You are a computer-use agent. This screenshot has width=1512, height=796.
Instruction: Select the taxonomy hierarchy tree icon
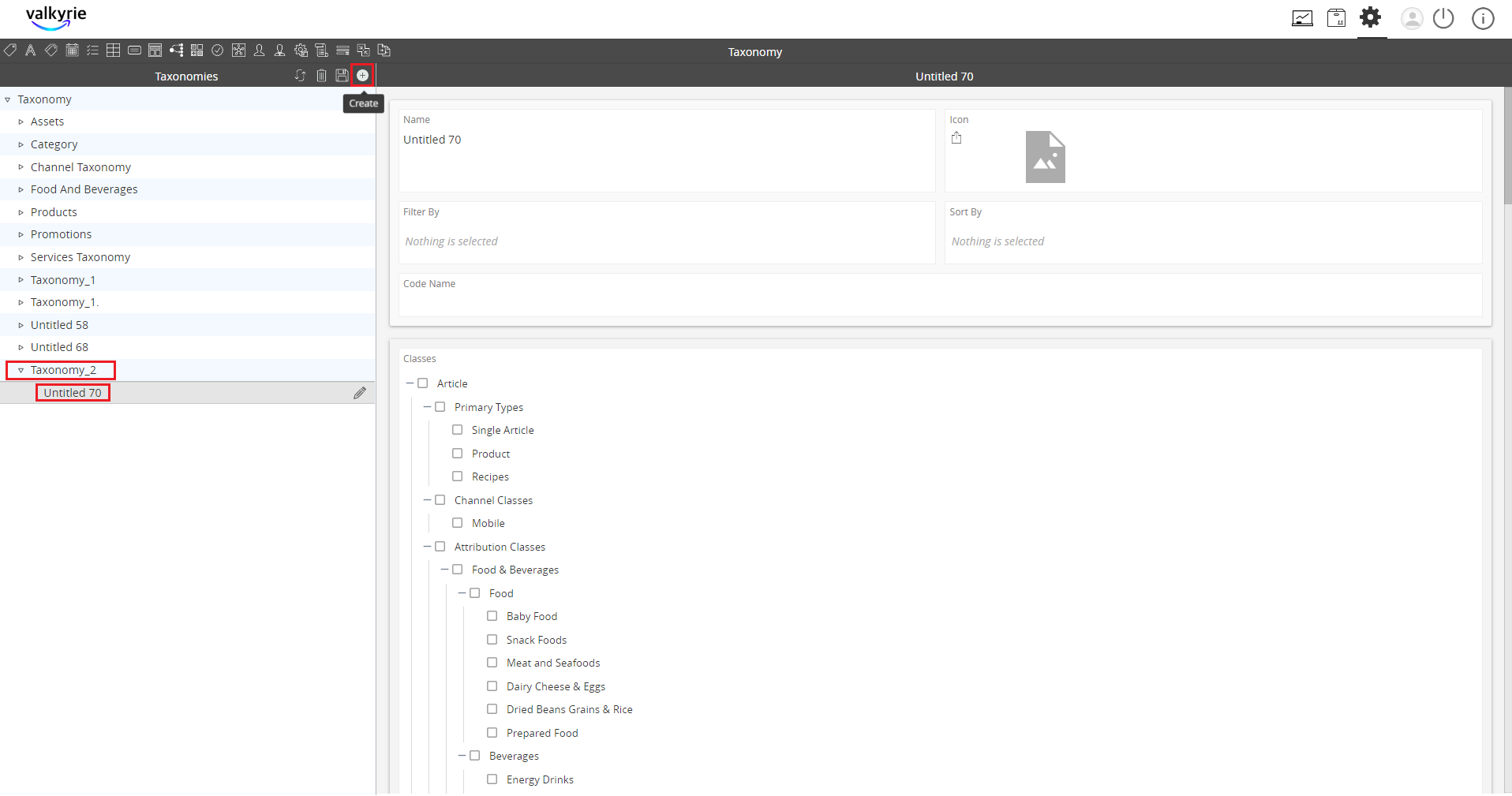pyautogui.click(x=176, y=50)
